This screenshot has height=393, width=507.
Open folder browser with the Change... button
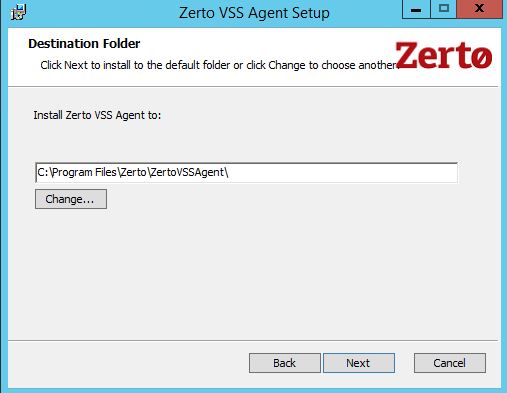(71, 199)
